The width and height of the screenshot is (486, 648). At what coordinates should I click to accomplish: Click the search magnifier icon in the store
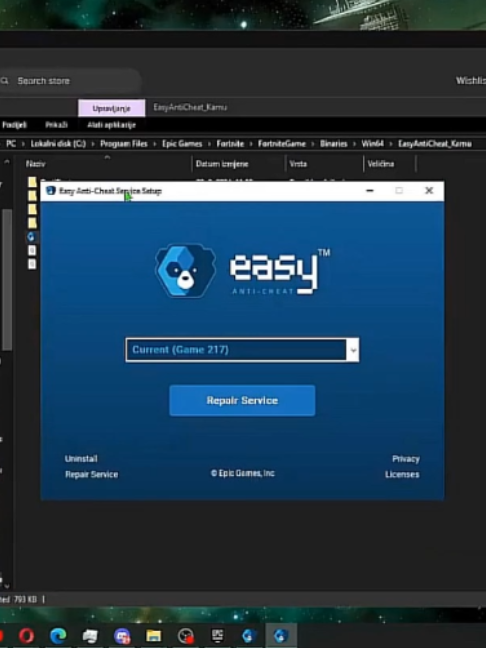(5, 81)
